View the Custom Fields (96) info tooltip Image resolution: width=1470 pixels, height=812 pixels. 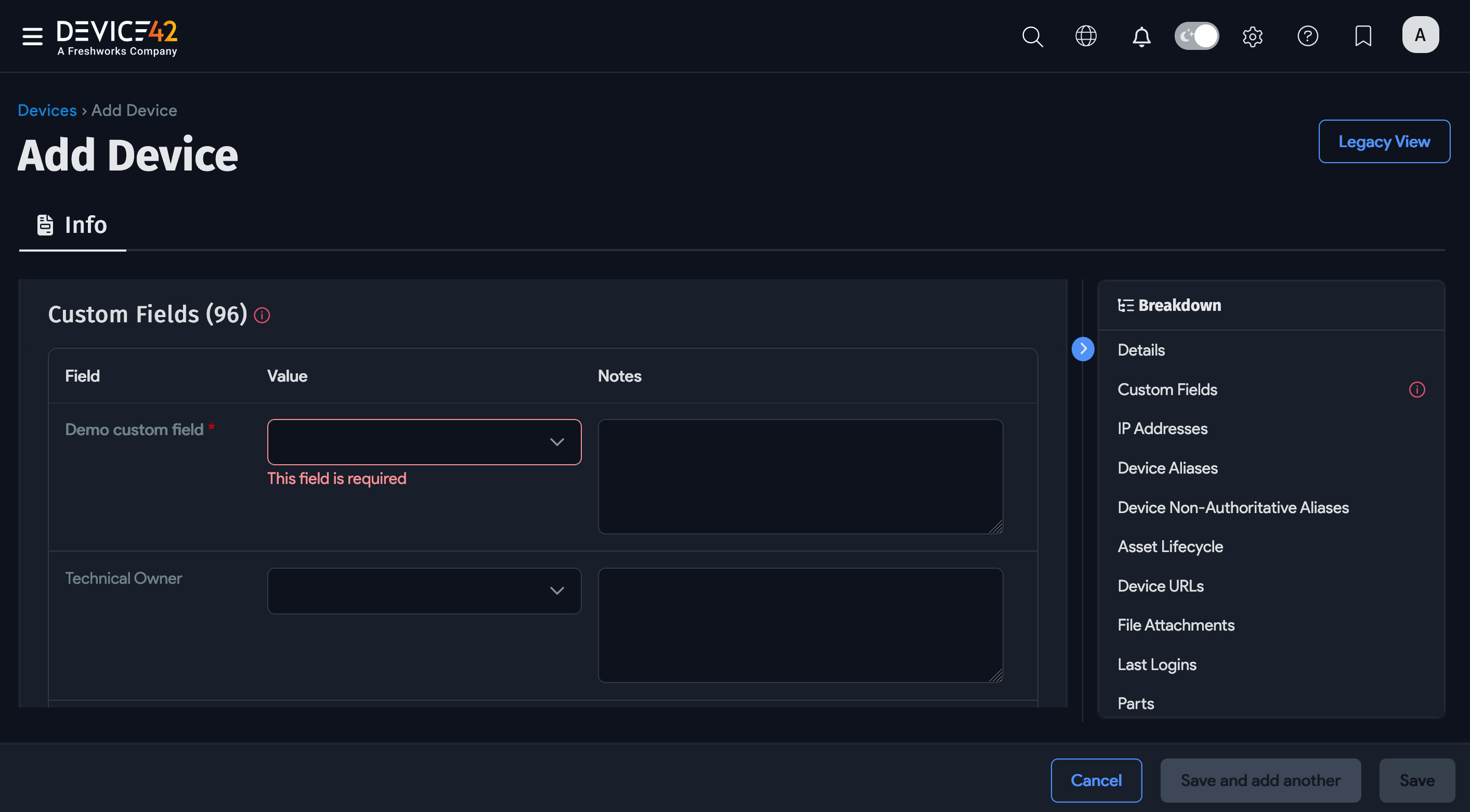262,315
